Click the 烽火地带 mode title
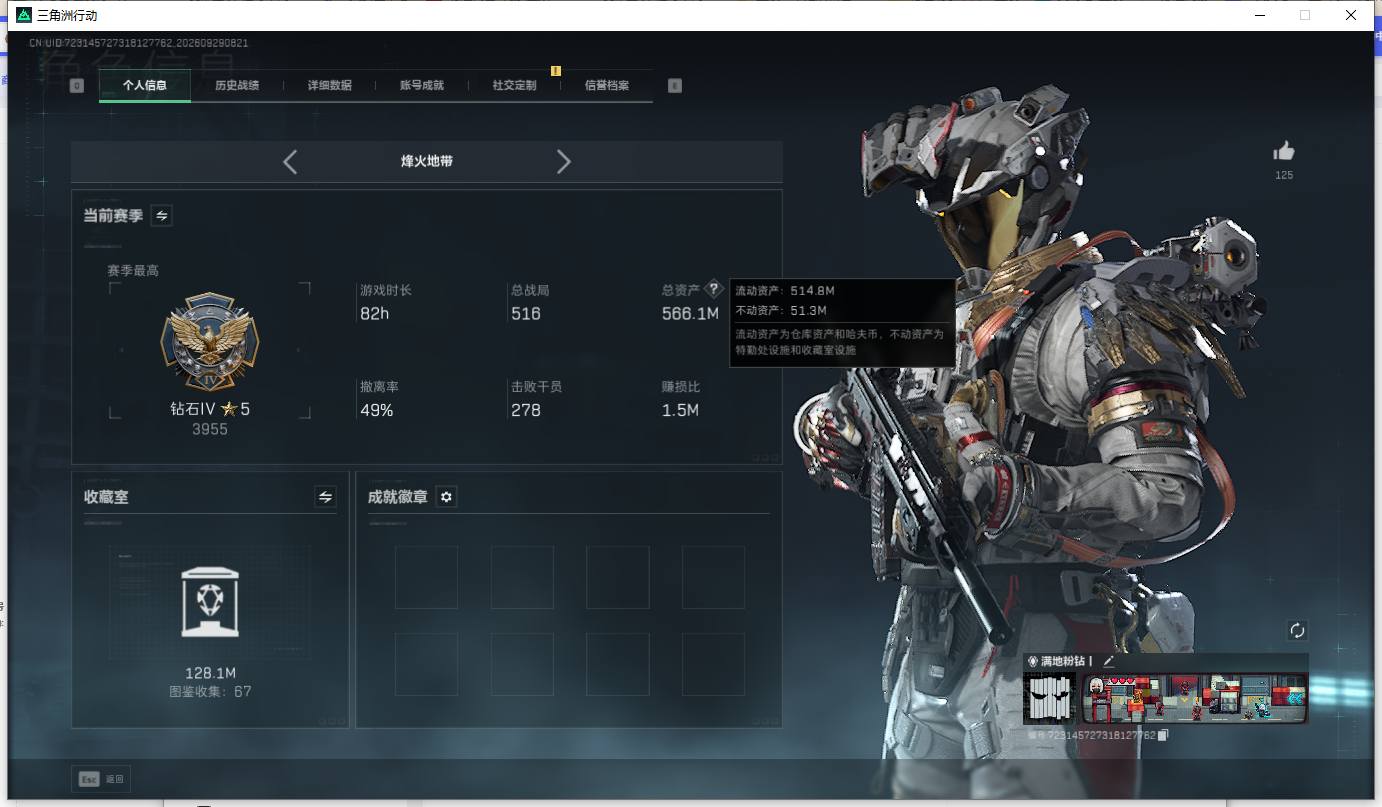1382x807 pixels. (x=427, y=161)
